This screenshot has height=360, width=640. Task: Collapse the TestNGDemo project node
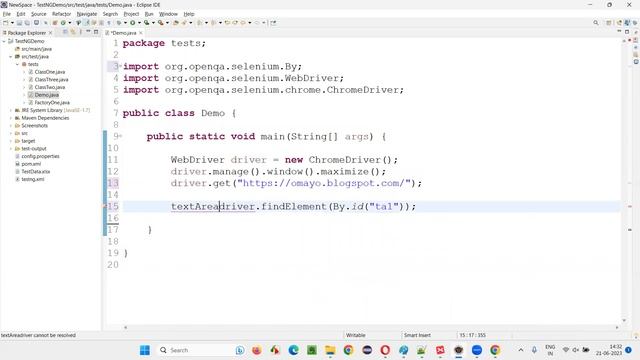(x=4, y=41)
